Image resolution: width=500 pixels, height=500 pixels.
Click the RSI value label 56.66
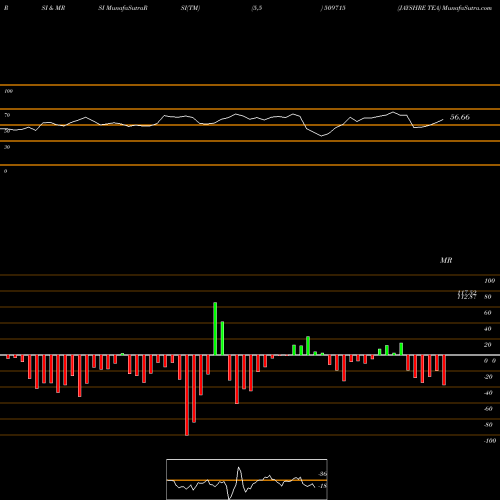(460, 117)
